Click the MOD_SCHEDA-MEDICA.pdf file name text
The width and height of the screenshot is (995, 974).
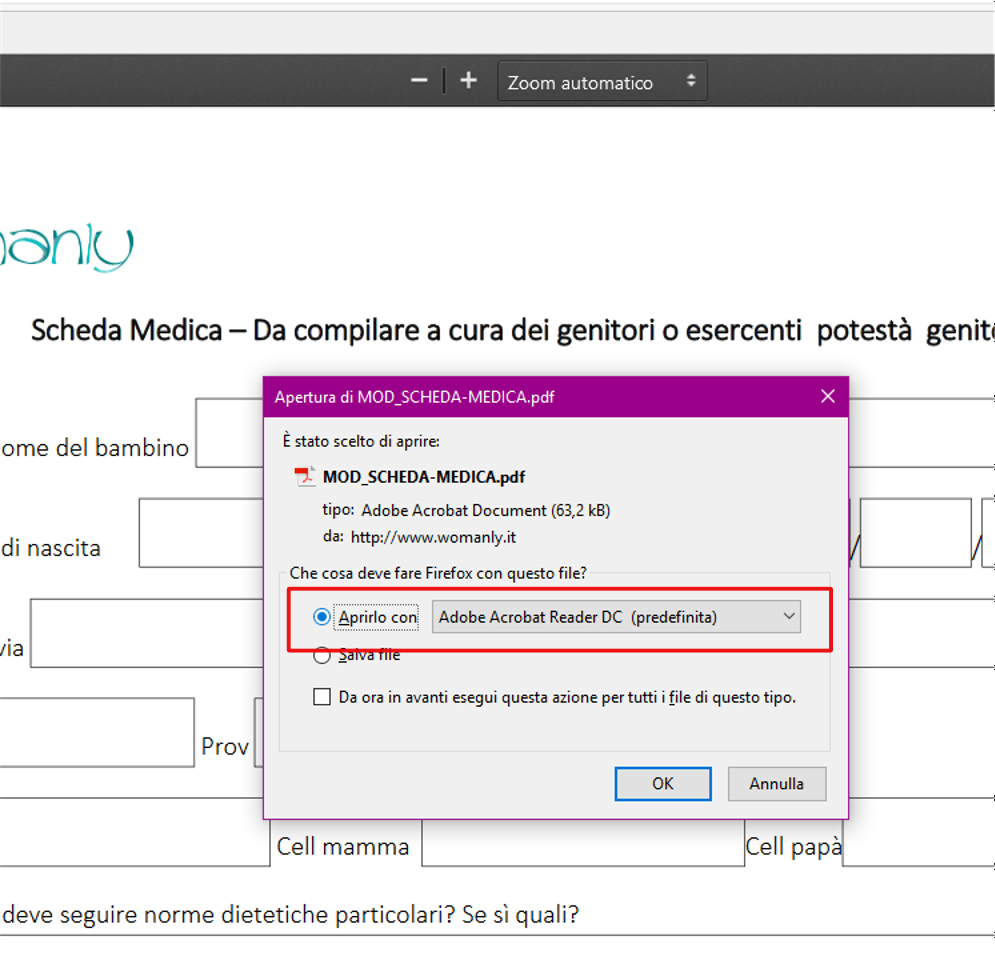[424, 477]
